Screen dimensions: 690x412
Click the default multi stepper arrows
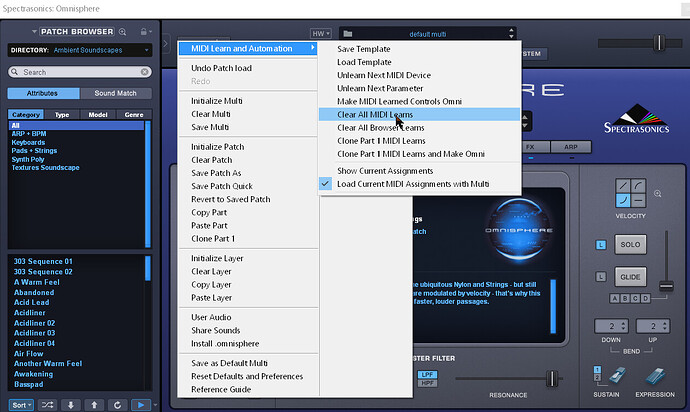pyautogui.click(x=511, y=33)
